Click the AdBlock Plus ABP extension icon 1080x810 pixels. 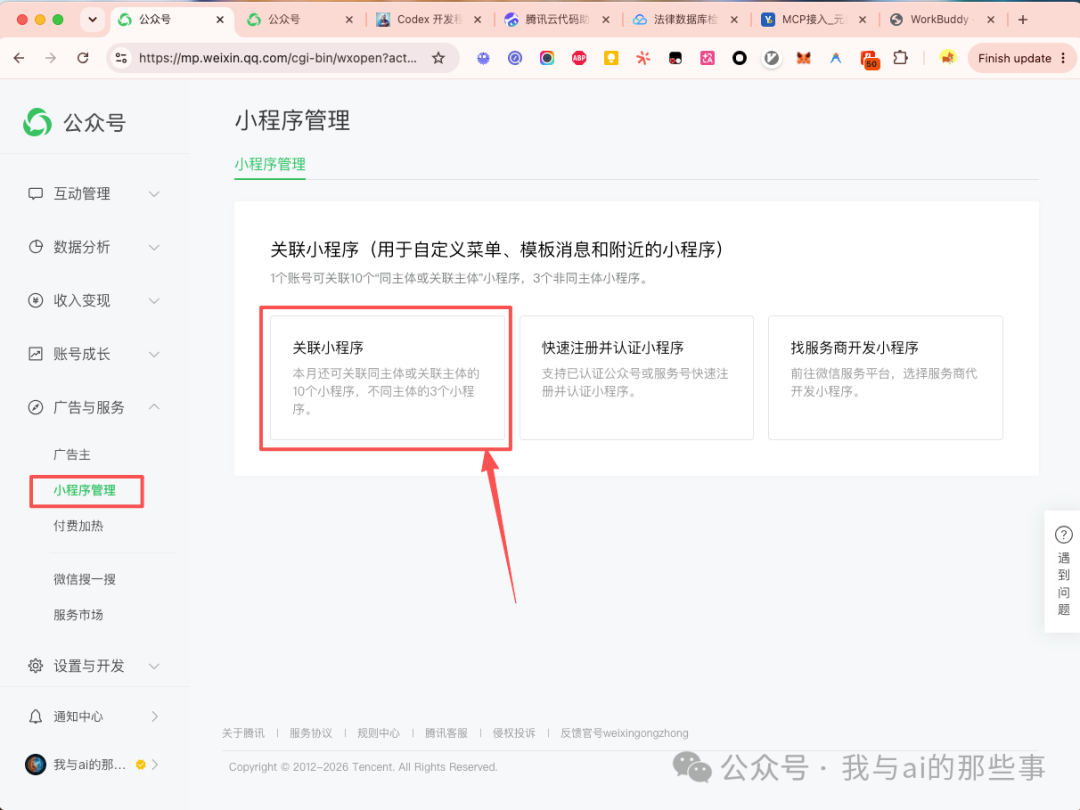tap(579, 59)
